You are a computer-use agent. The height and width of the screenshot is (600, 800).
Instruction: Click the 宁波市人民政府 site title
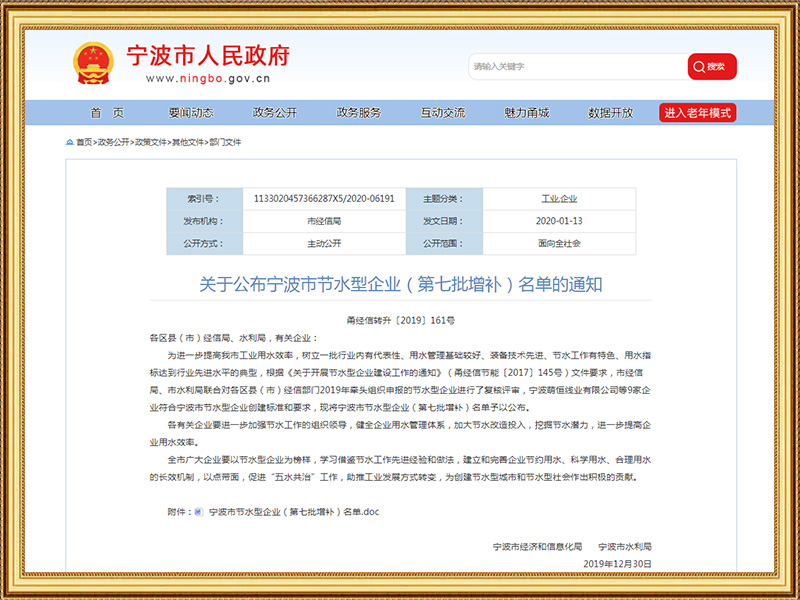(208, 56)
